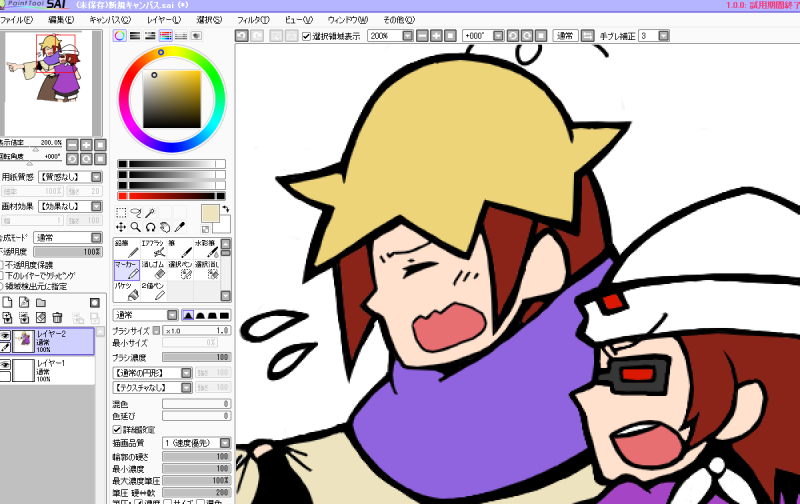Open the 画材効果 effect dropdown
Viewport: 800px width, 504px height.
point(96,206)
